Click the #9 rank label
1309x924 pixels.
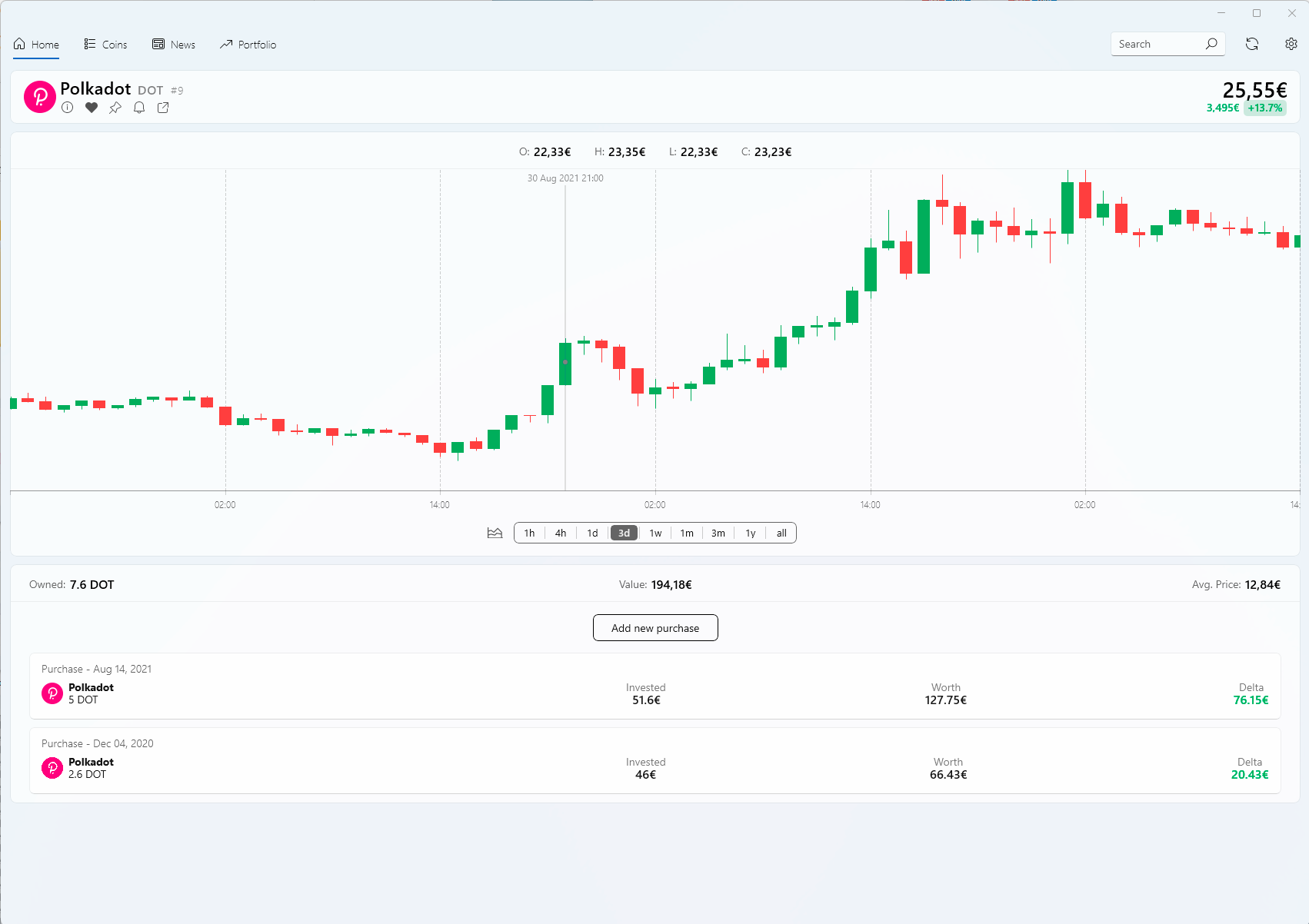(177, 91)
